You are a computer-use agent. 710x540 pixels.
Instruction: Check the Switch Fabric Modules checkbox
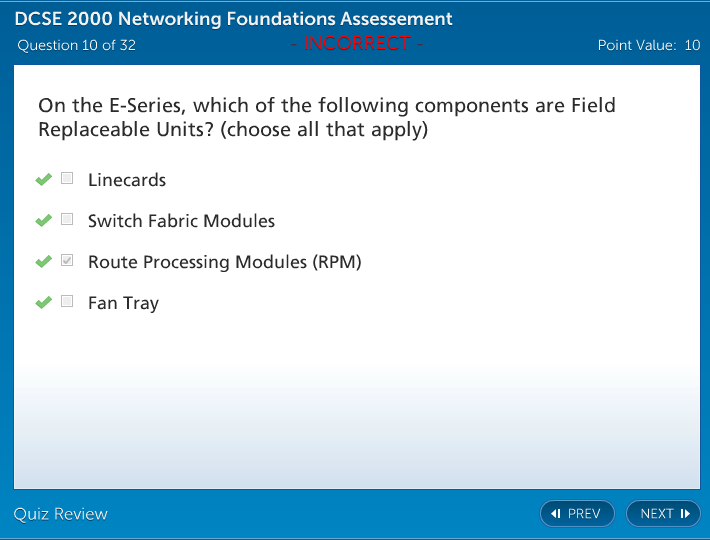click(67, 219)
